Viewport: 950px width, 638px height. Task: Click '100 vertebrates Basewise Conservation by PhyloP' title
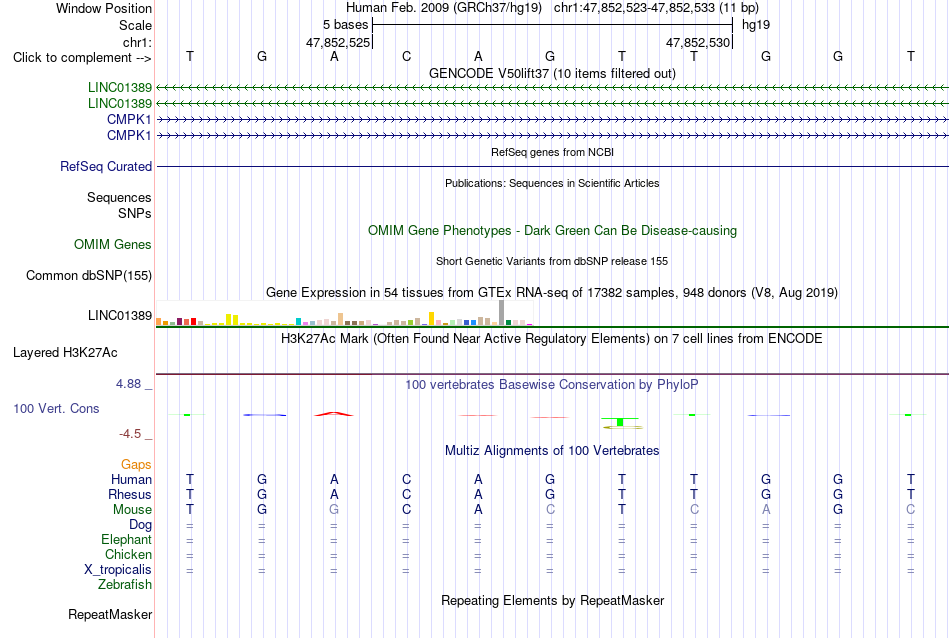pos(552,384)
